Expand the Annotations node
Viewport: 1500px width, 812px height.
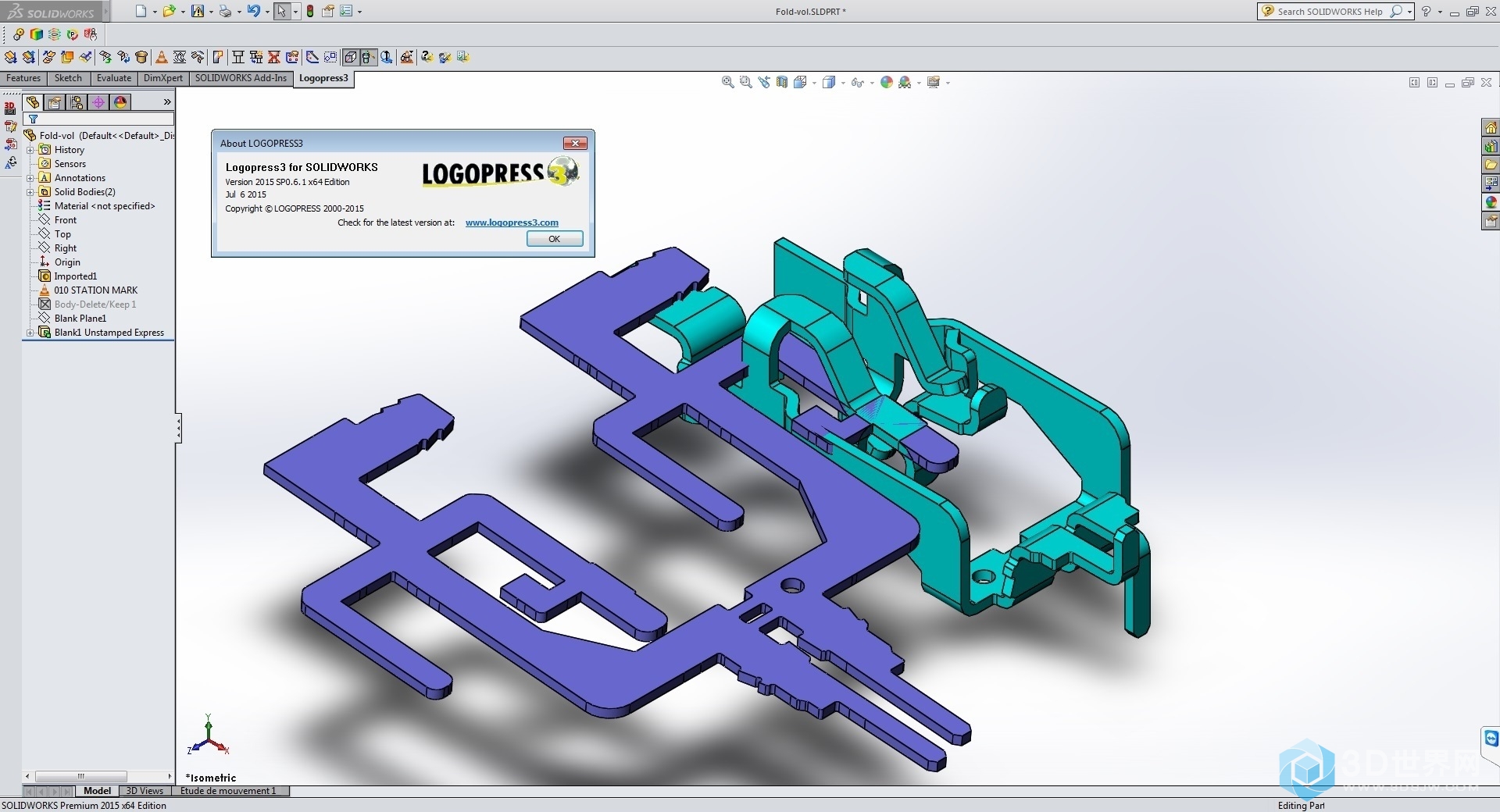point(30,178)
